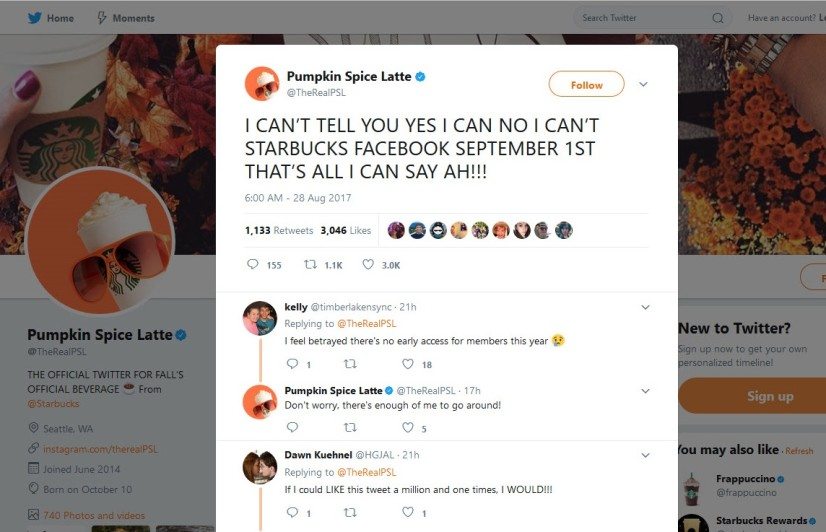
Task: Follow the Pumpkin Spice Latte account
Action: pos(586,85)
